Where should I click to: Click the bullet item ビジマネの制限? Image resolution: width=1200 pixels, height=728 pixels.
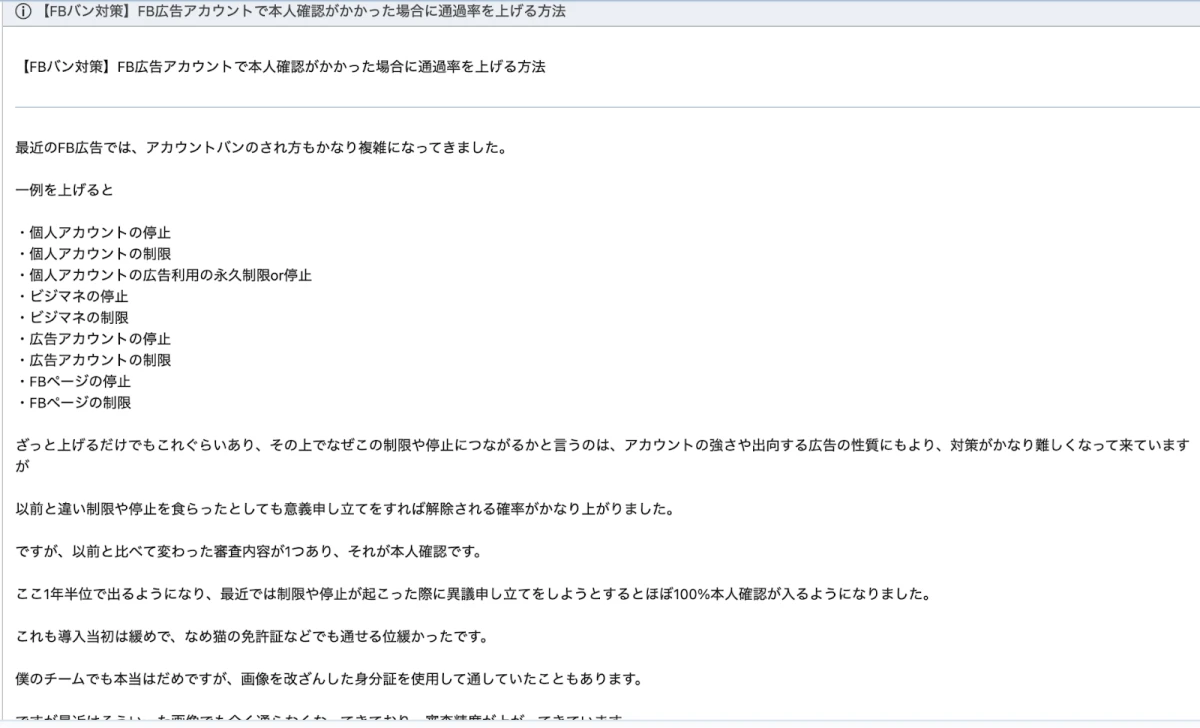[x=73, y=317]
